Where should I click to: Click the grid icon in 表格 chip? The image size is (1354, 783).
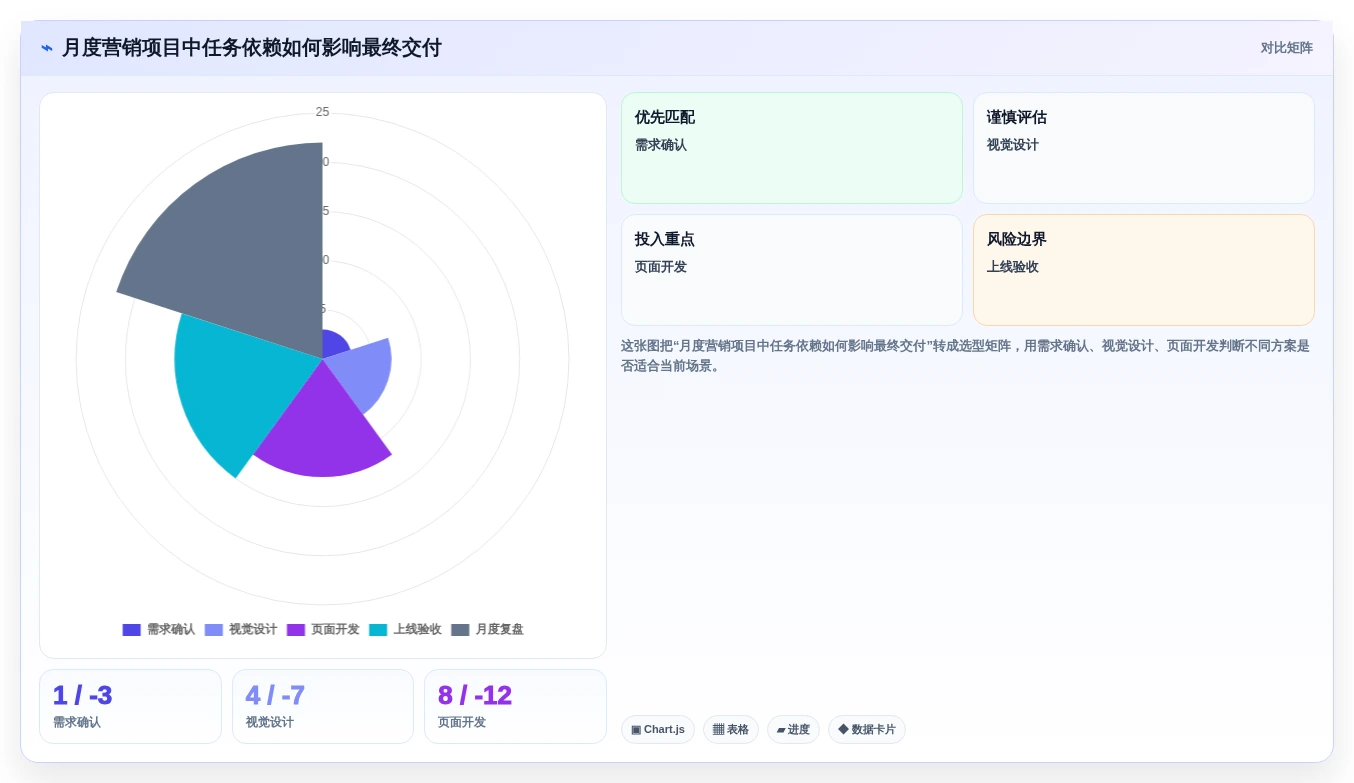point(718,730)
